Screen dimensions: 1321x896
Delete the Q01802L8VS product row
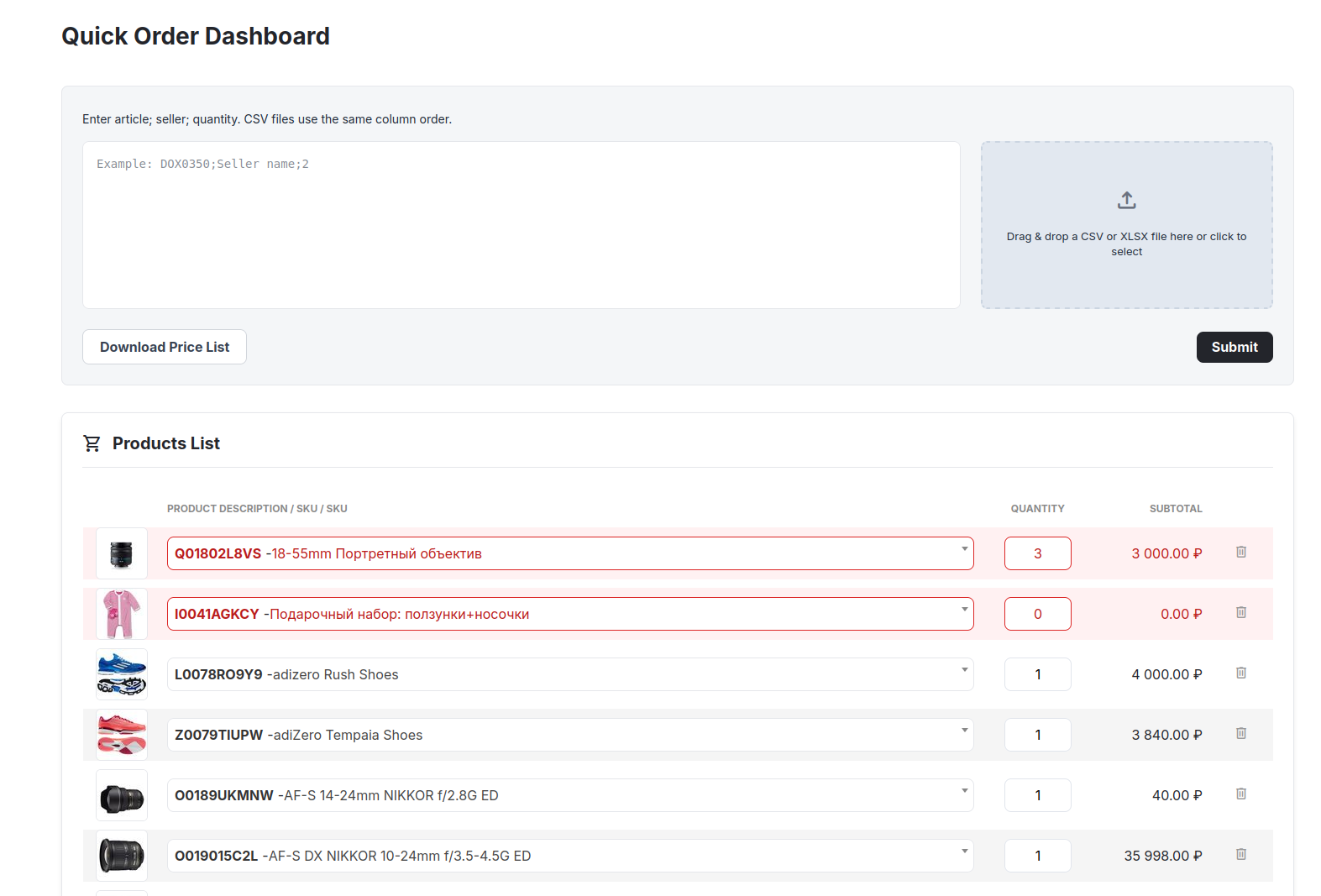1240,553
